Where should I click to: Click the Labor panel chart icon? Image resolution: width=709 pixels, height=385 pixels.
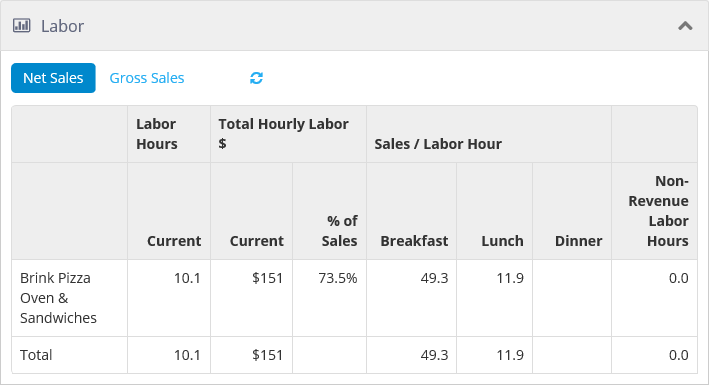pos(21,26)
